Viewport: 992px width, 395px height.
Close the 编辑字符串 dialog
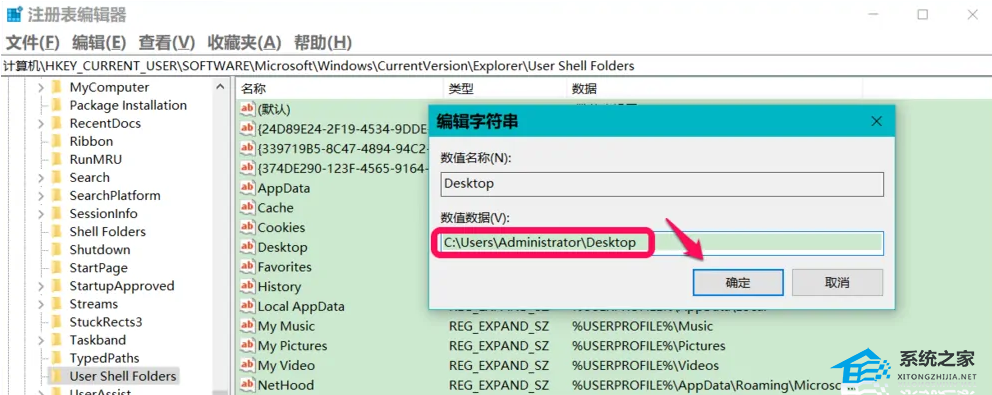[876, 121]
